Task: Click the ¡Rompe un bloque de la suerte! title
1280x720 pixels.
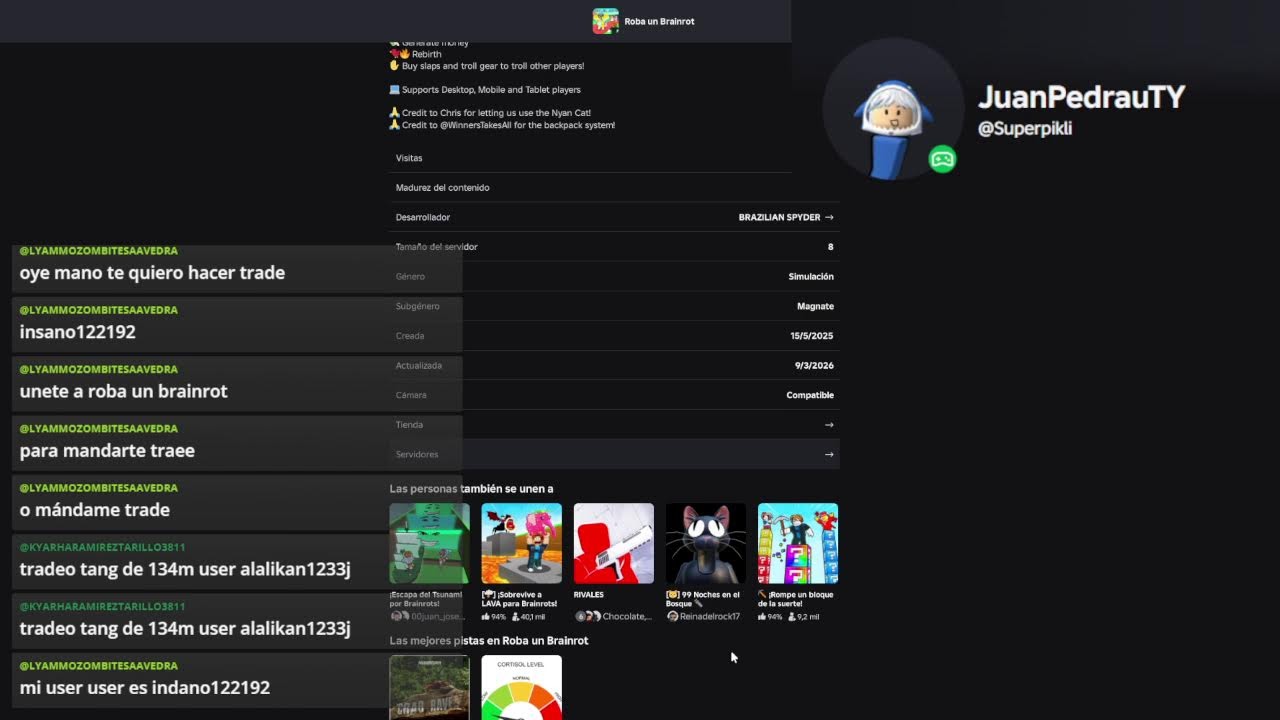Action: point(795,599)
